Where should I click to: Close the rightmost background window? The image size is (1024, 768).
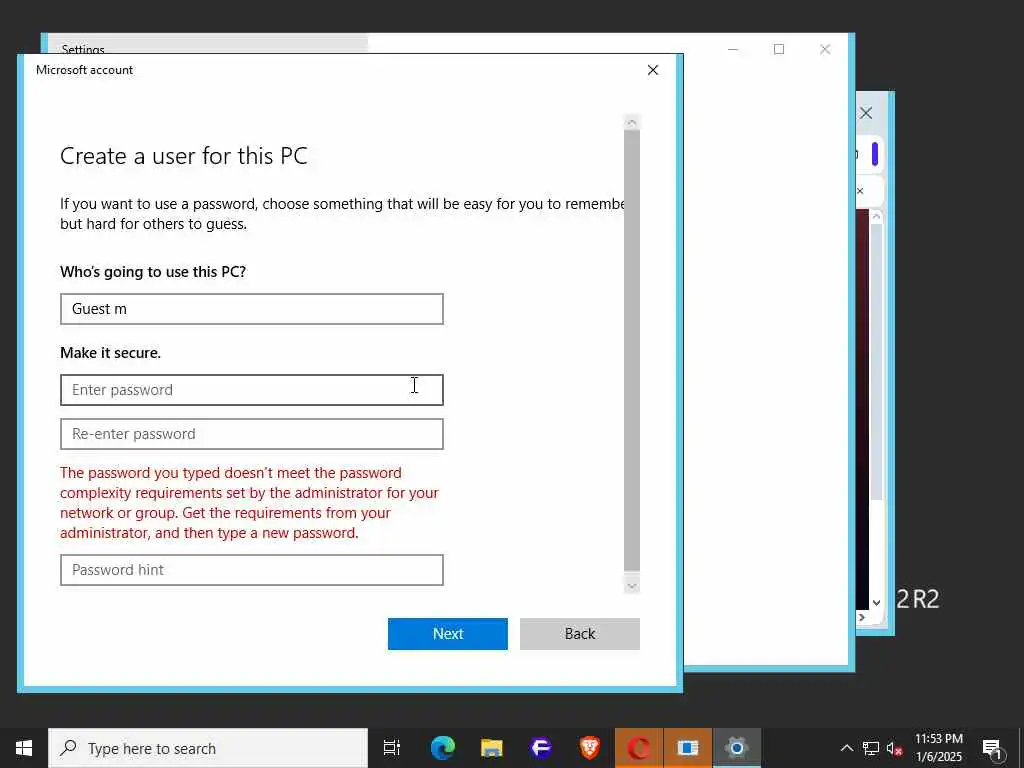(x=867, y=113)
